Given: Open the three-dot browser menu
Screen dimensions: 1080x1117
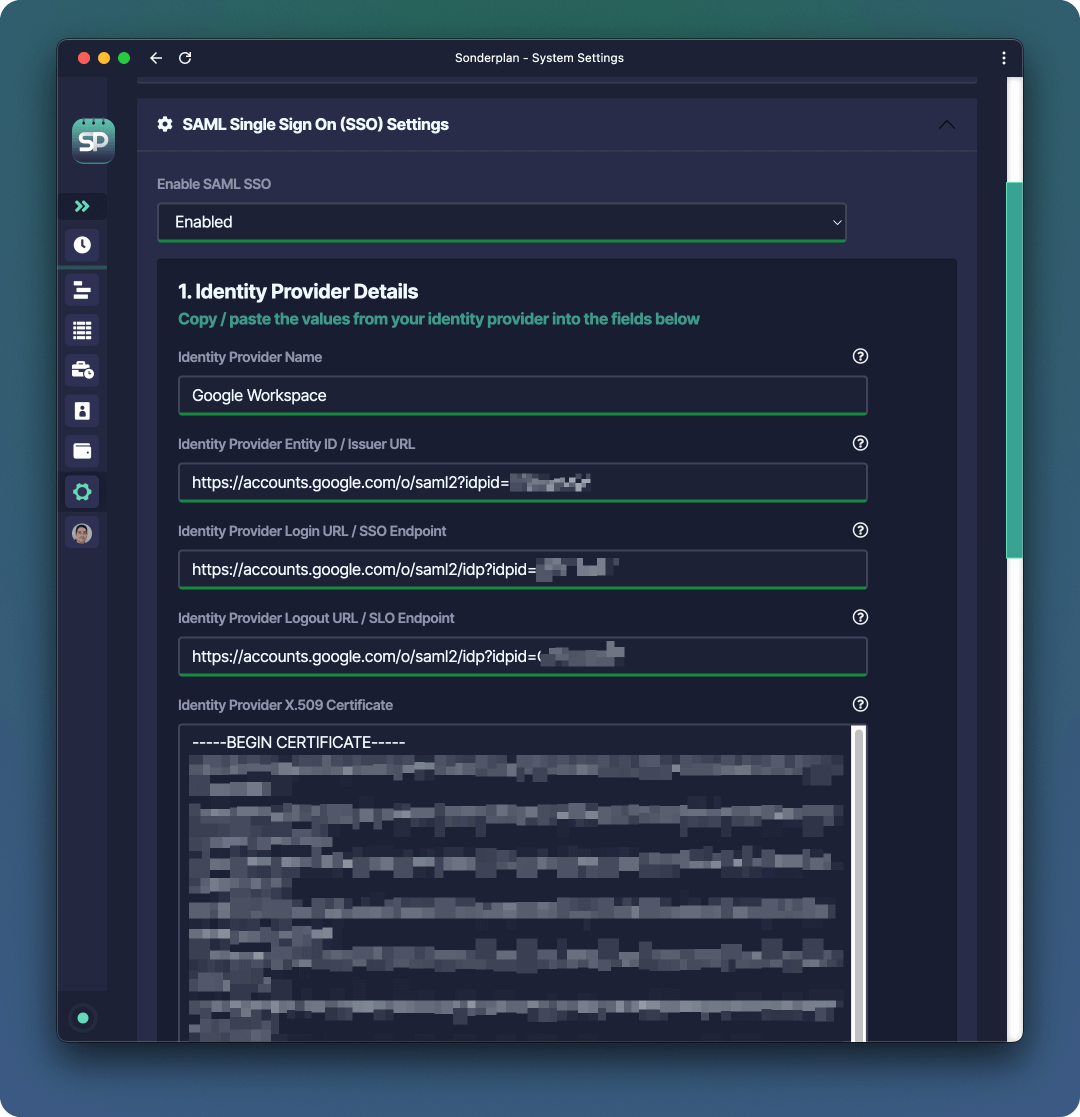Looking at the screenshot, I should click(x=1004, y=58).
